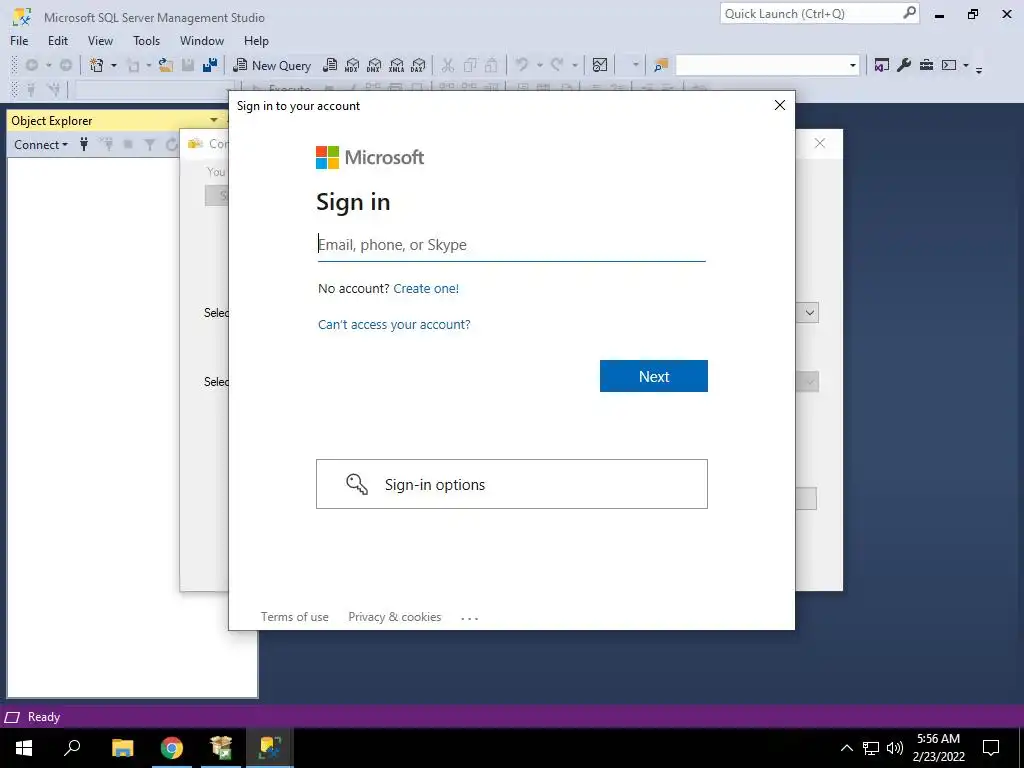Click the Copy icon in toolbar

tap(470, 65)
